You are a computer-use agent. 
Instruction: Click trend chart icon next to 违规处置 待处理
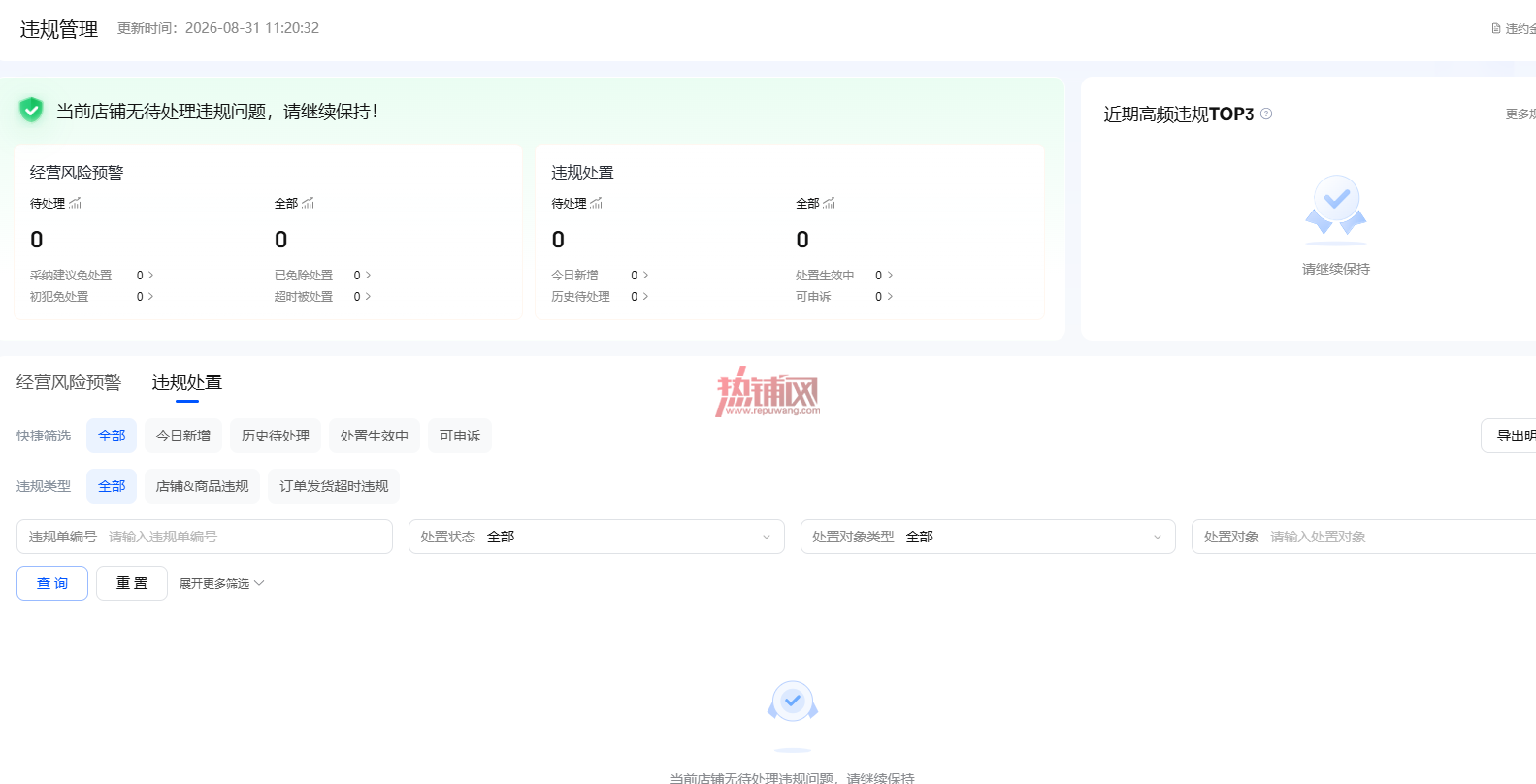[596, 203]
